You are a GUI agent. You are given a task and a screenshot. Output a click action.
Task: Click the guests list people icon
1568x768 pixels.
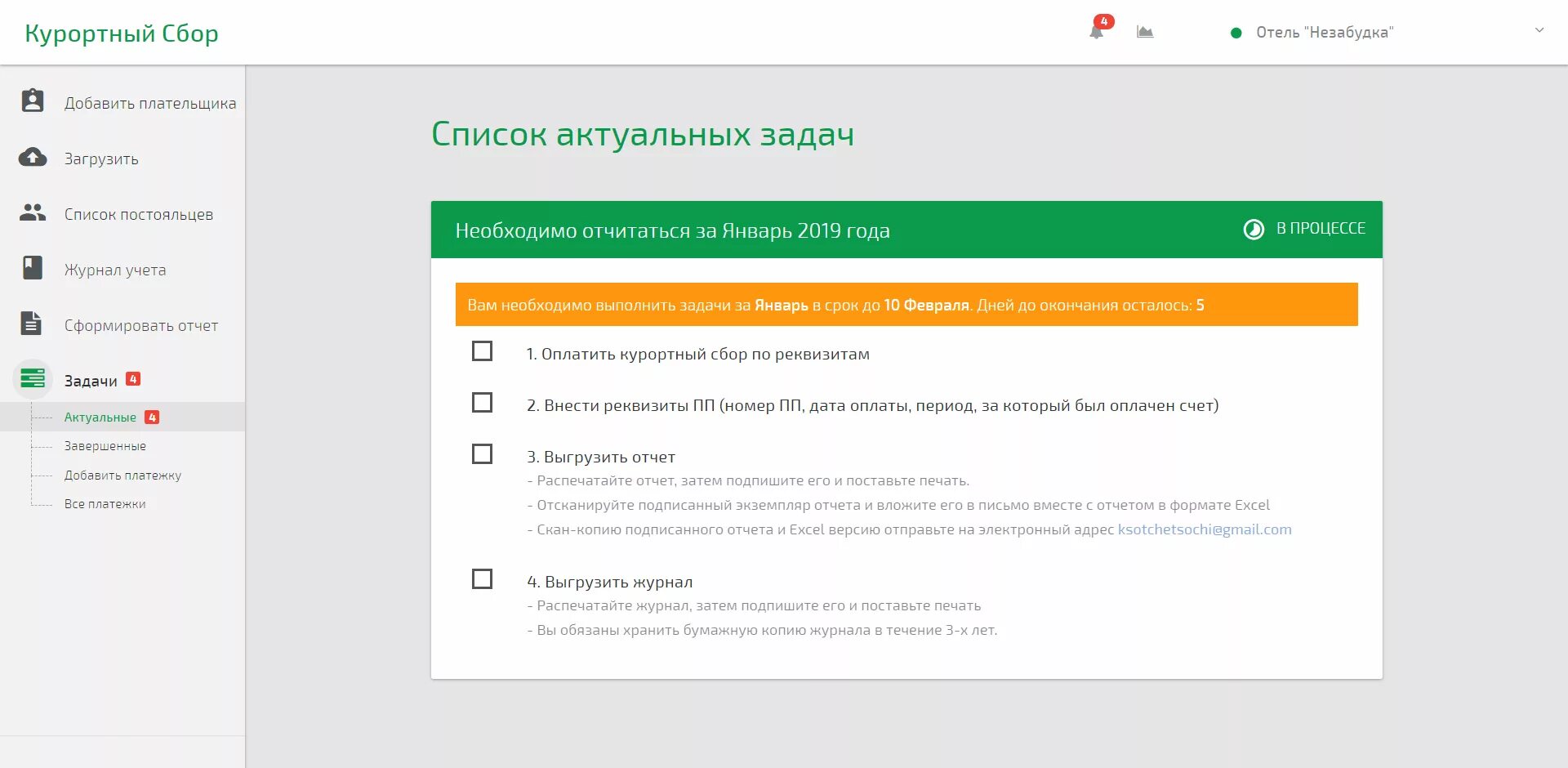[33, 212]
